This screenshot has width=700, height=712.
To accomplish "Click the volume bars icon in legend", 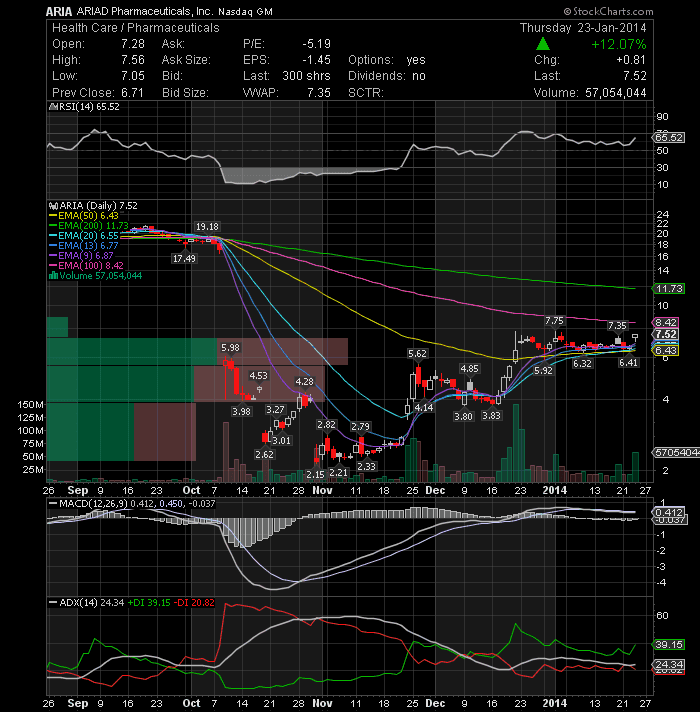I will pyautogui.click(x=53, y=276).
